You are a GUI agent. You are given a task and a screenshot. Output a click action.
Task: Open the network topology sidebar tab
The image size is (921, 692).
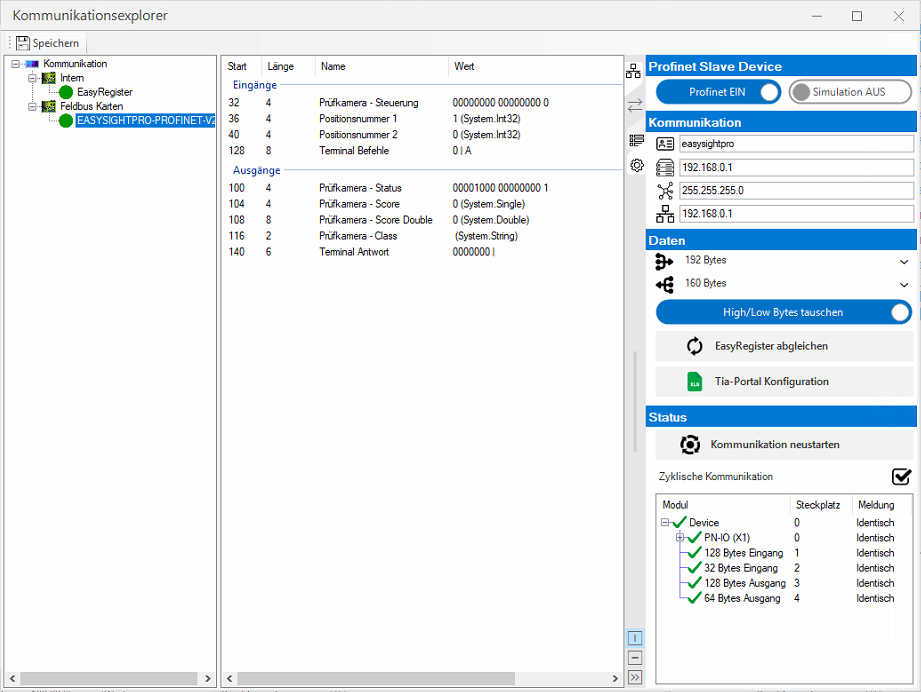click(634, 71)
